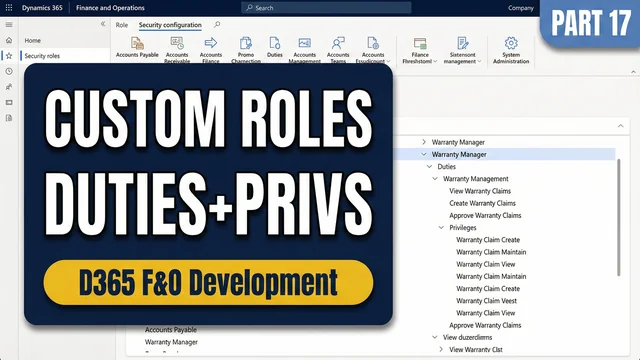
Task: Collapse the View duzerdiems node
Action: point(435,337)
